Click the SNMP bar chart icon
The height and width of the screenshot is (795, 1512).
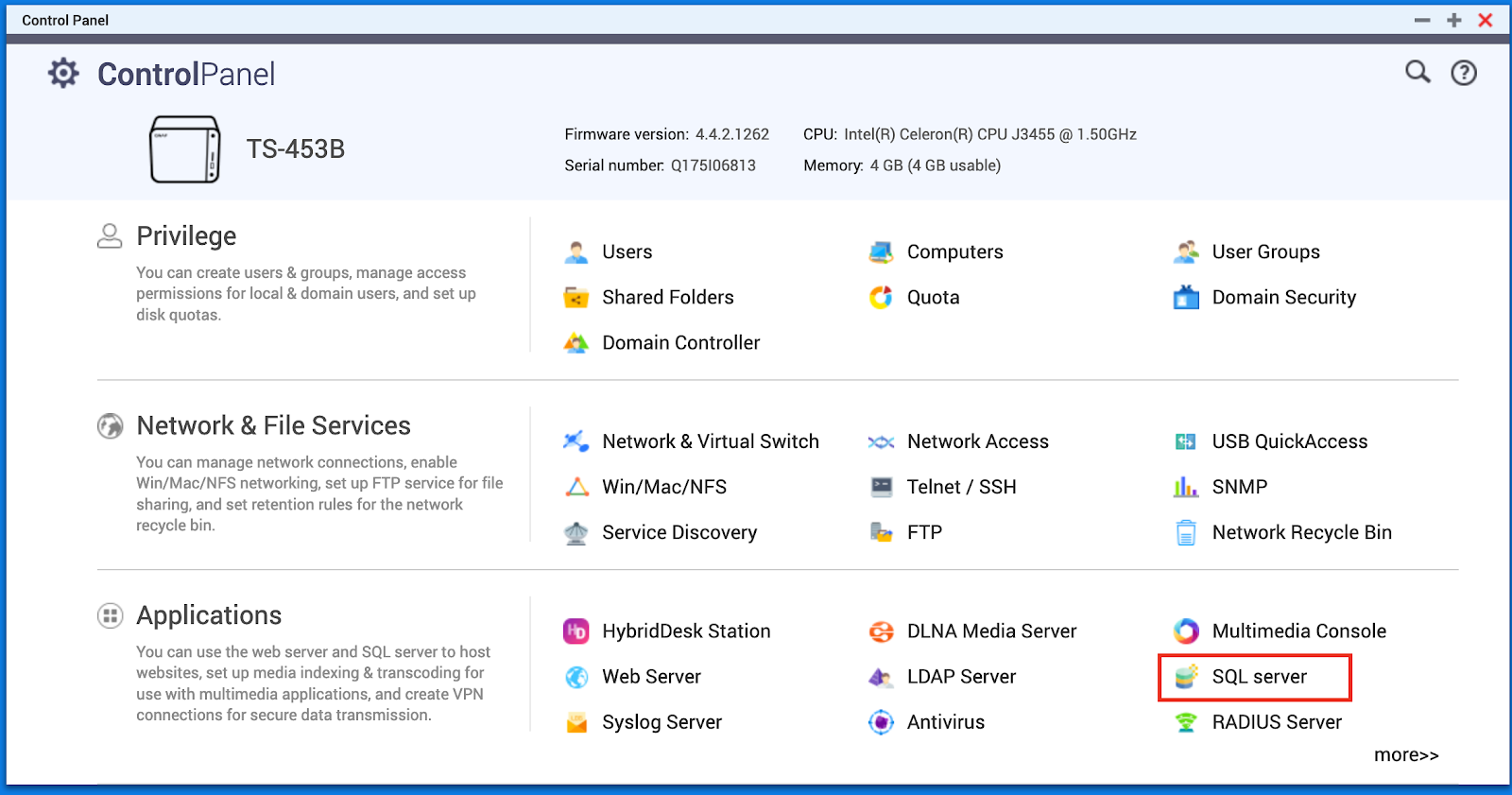(1186, 487)
